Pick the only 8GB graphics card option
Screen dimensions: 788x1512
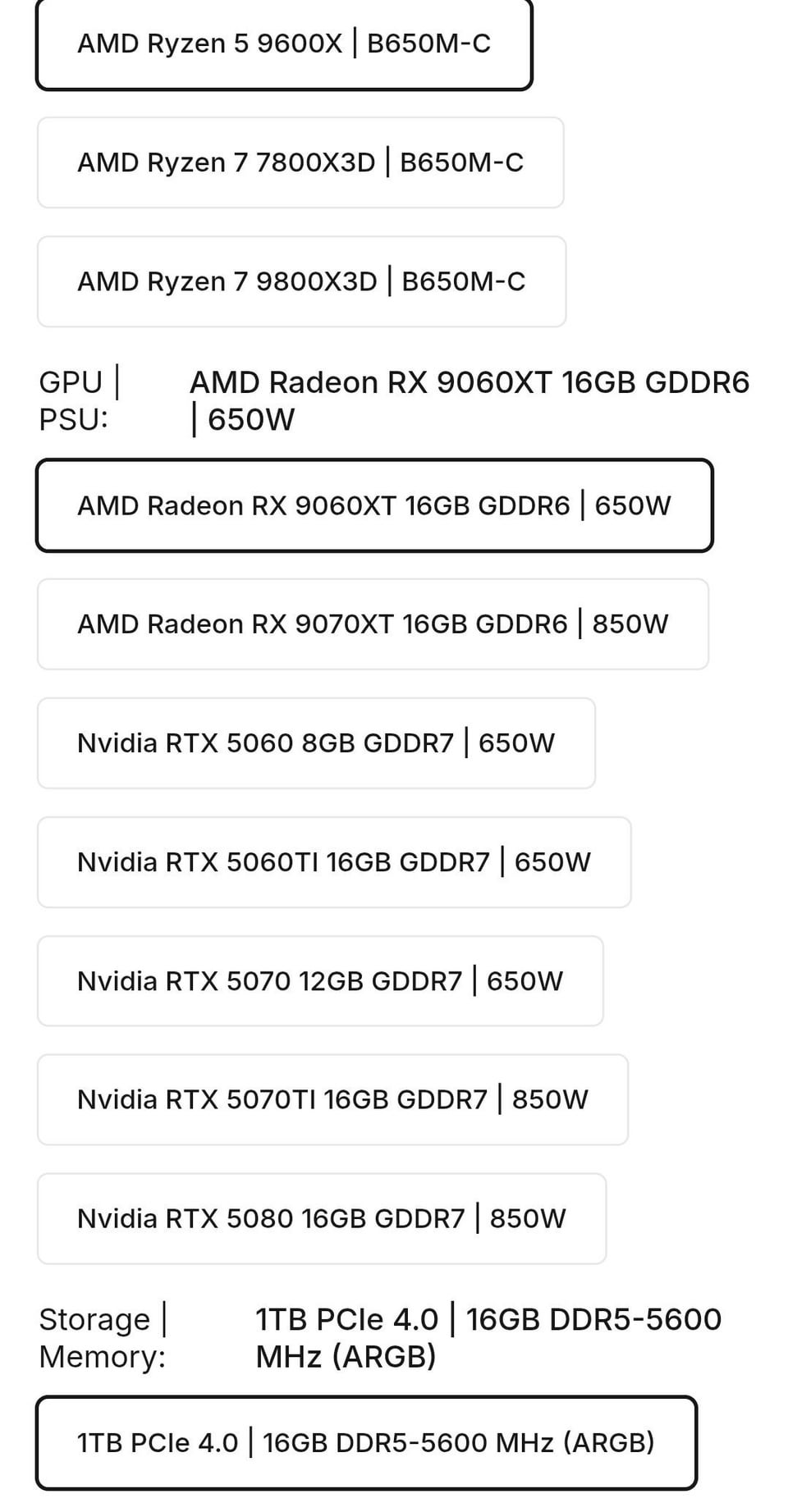[316, 743]
